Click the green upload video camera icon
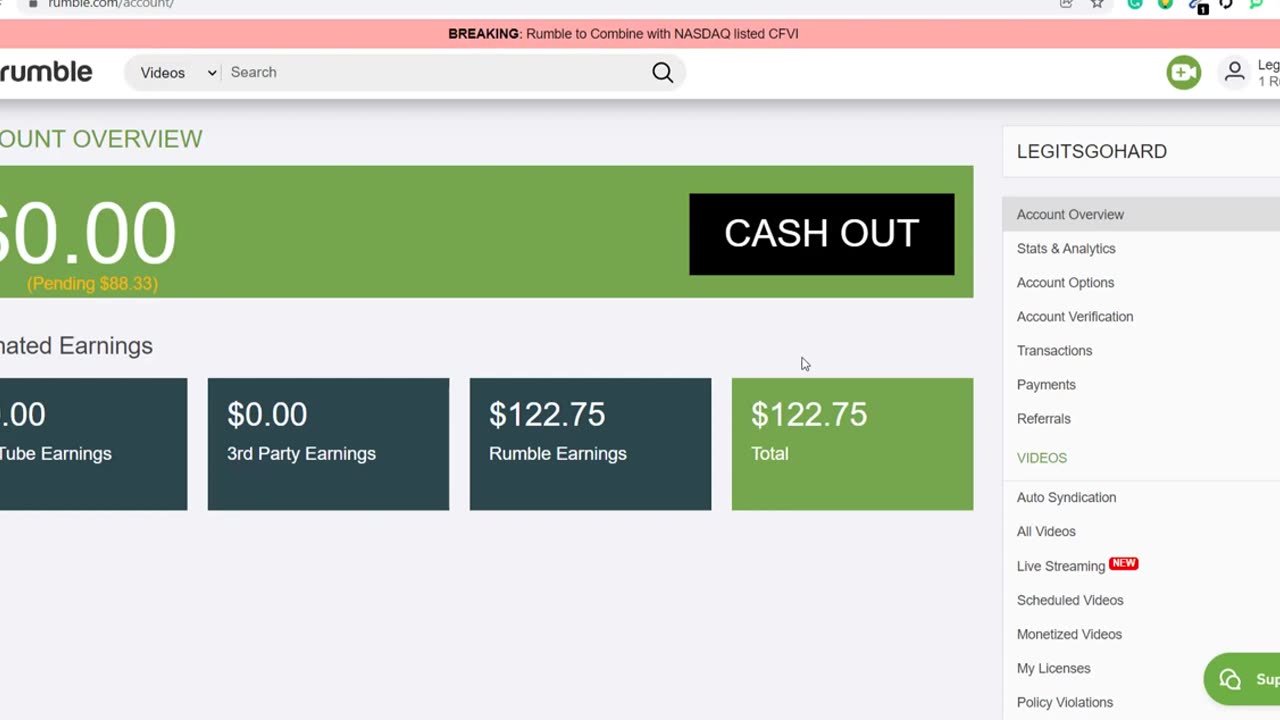Screen dimensions: 1280x720 pos(1184,72)
